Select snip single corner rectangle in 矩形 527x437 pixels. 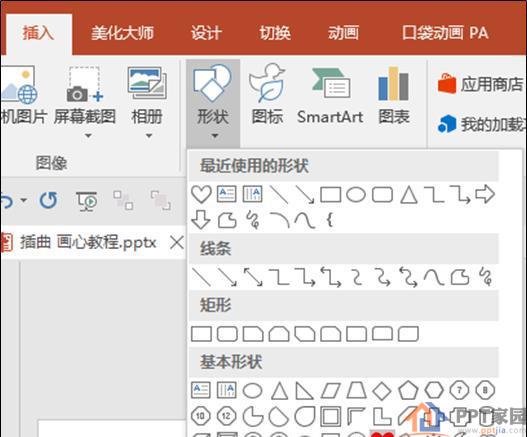coord(253,334)
